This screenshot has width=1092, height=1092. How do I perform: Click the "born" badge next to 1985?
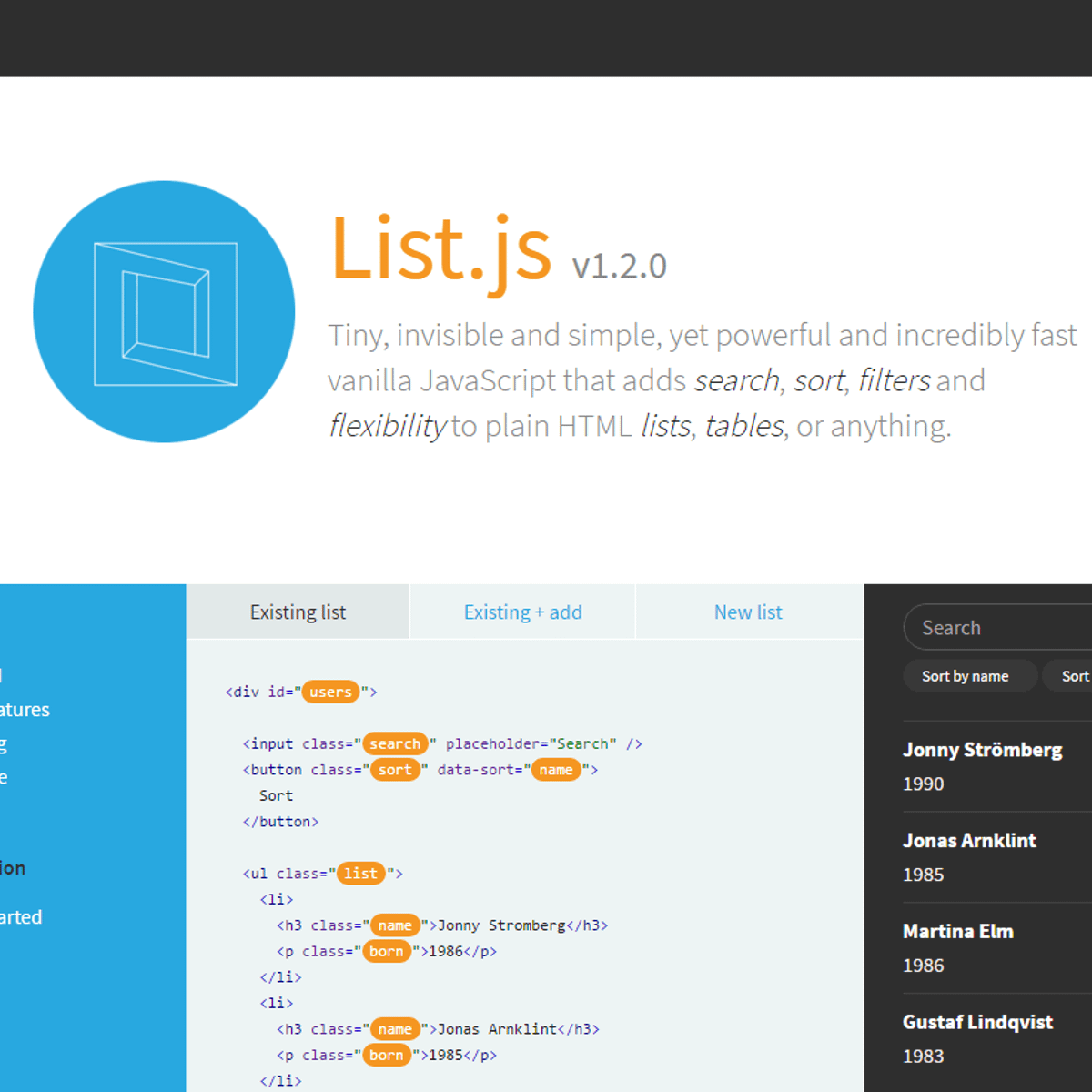coord(387,1055)
